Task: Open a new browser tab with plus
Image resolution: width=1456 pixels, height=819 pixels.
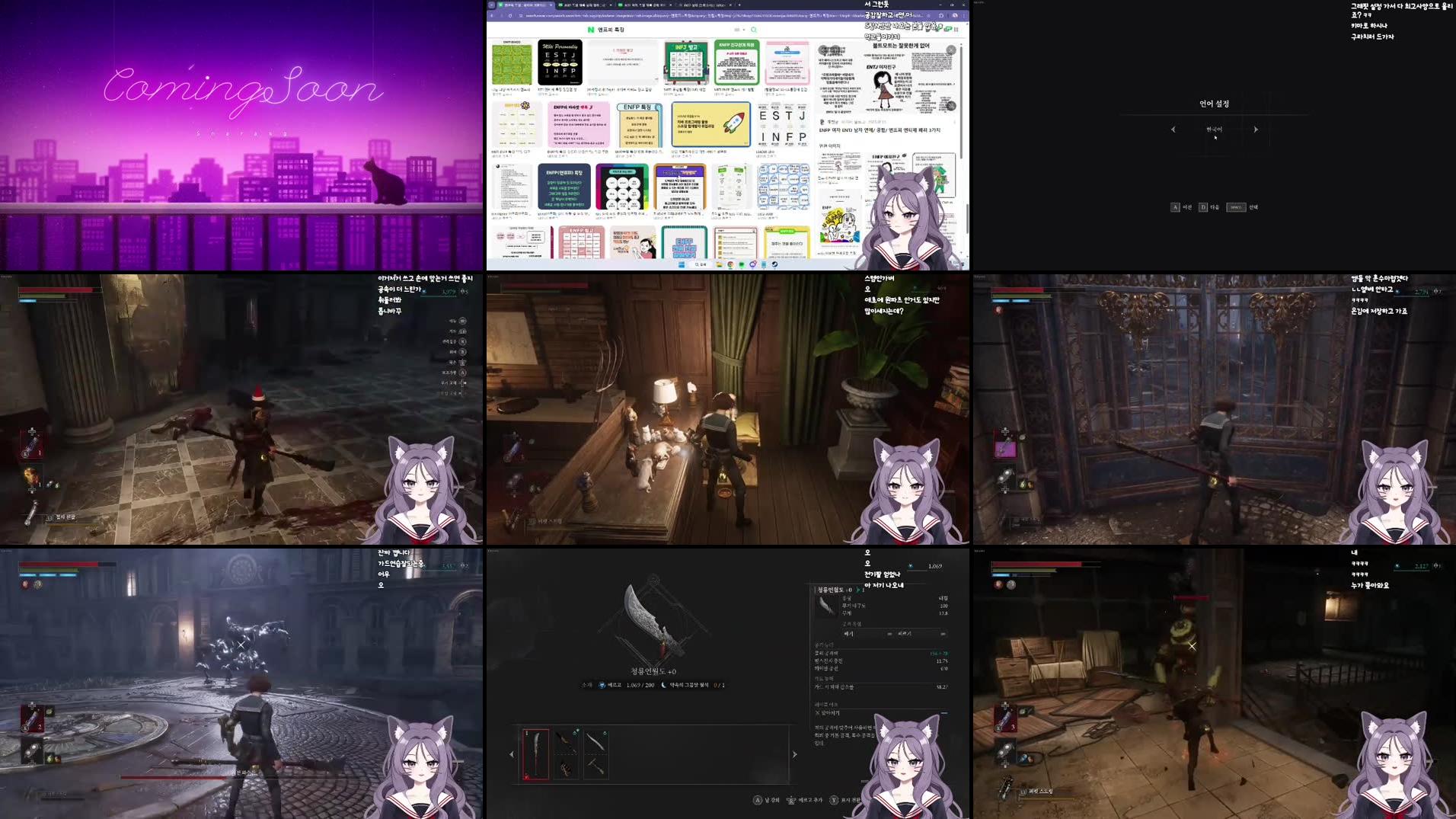Action: point(739,5)
